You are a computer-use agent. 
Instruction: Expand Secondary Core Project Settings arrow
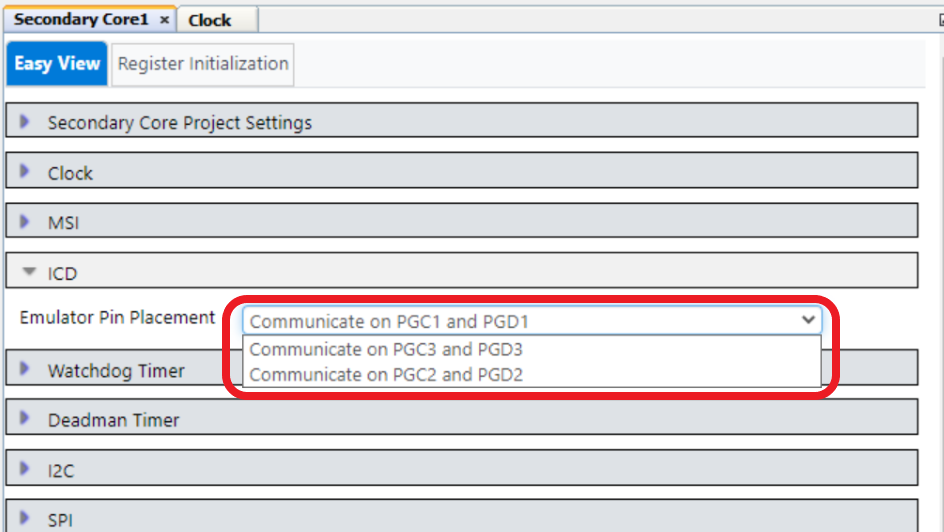pos(24,122)
